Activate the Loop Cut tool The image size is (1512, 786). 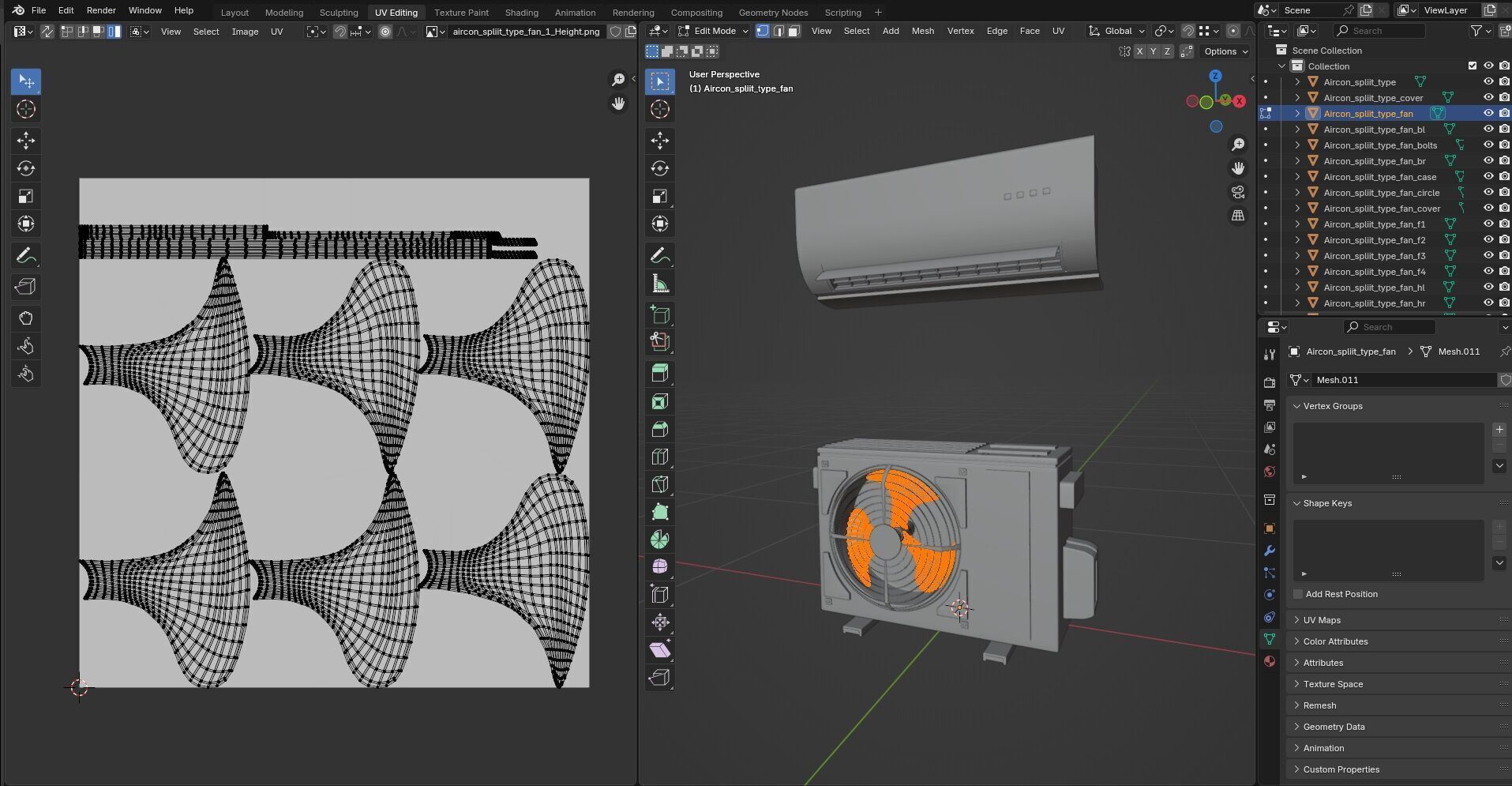660,457
